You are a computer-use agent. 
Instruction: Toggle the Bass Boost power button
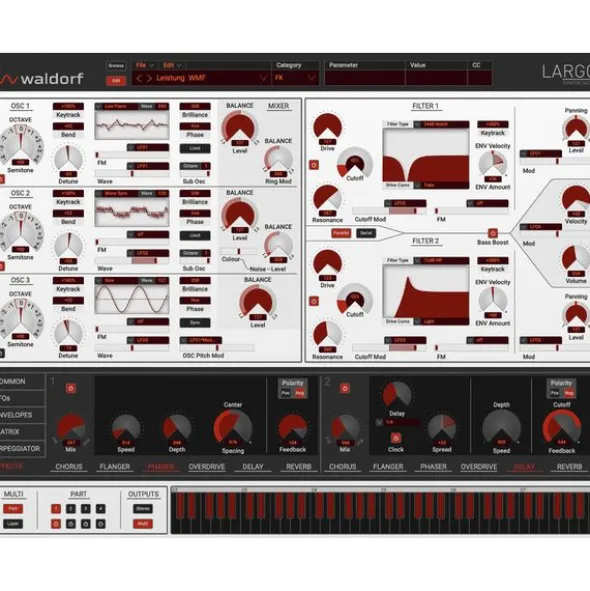coord(492,233)
